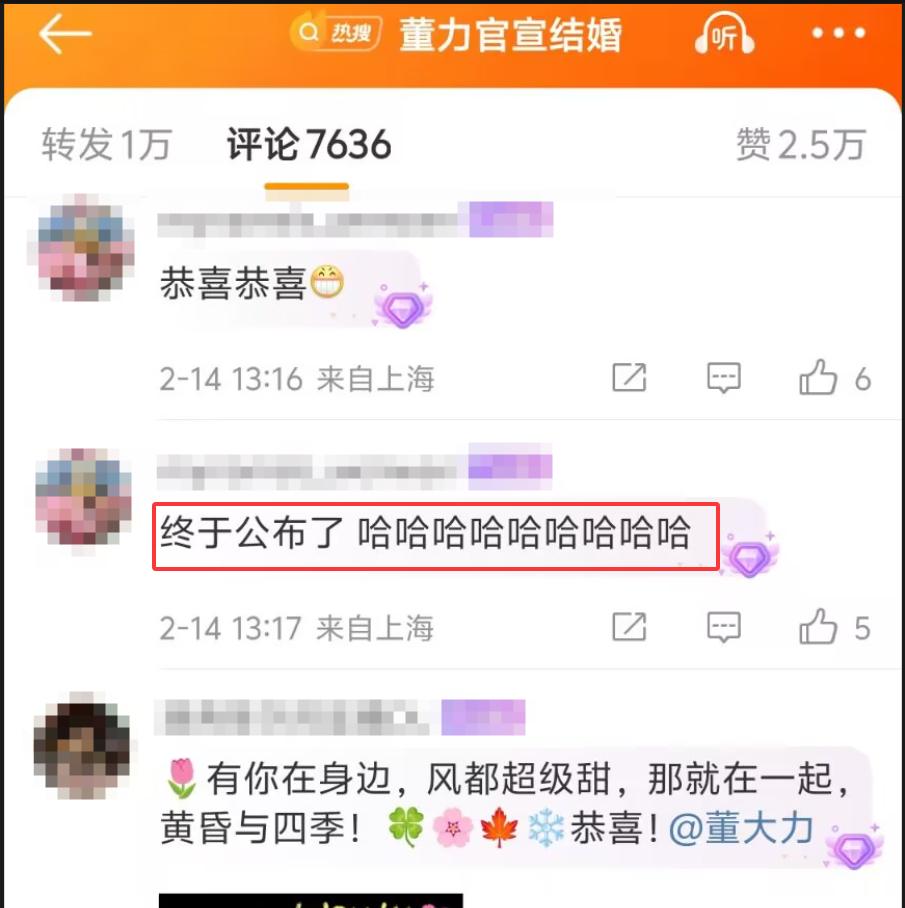Viewport: 905px width, 908px height.
Task: Click the hot search magnifier badge
Action: tap(335, 32)
